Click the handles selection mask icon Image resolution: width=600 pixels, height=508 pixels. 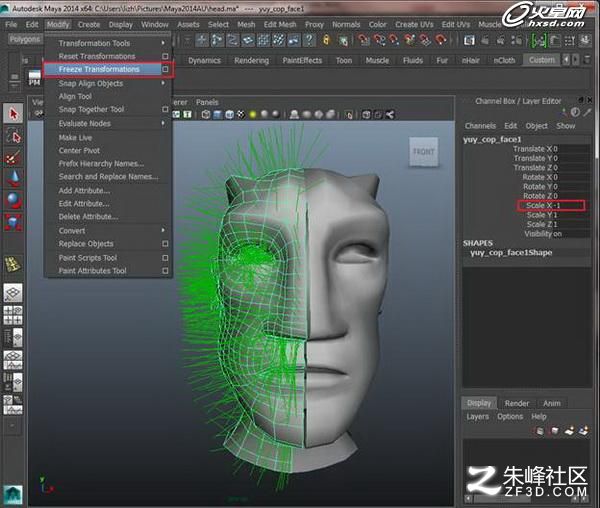click(x=202, y=40)
